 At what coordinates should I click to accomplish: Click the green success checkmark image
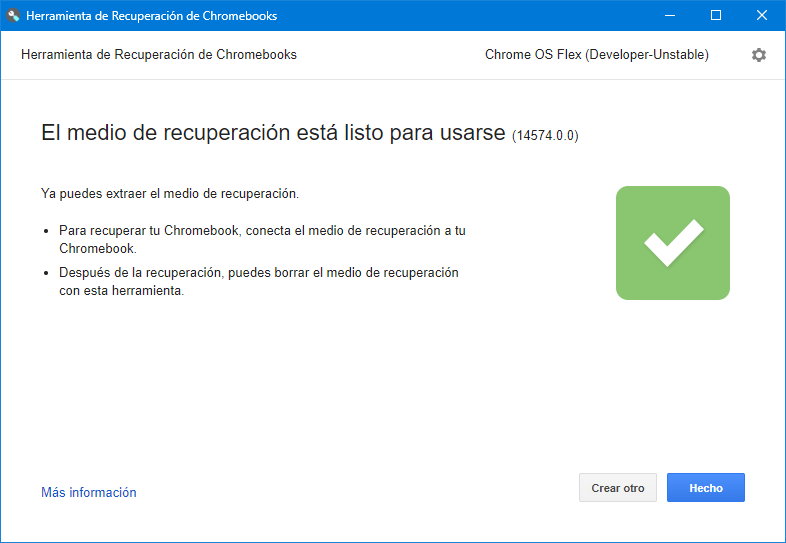coord(672,243)
